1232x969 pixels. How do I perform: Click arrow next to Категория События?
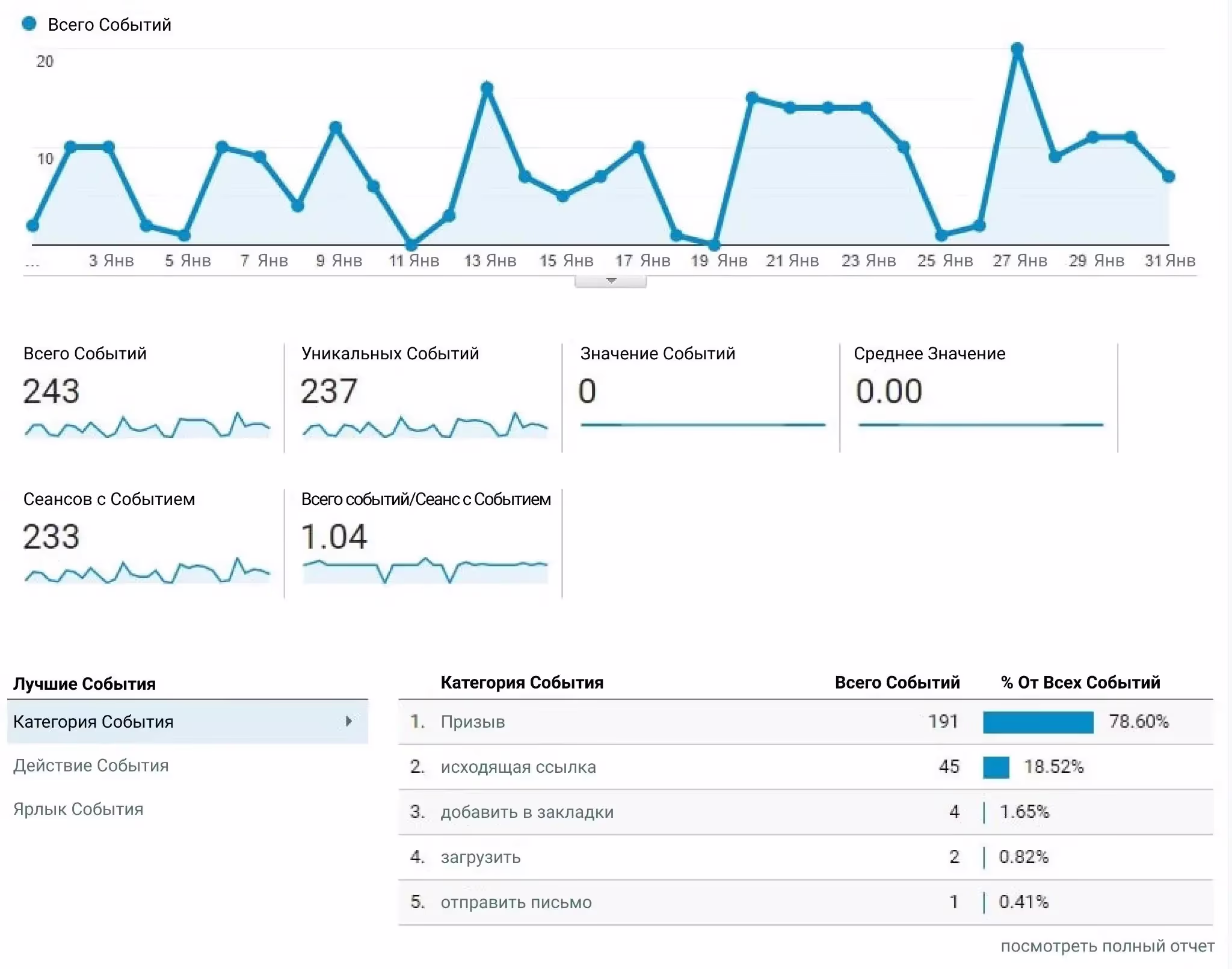(x=348, y=721)
